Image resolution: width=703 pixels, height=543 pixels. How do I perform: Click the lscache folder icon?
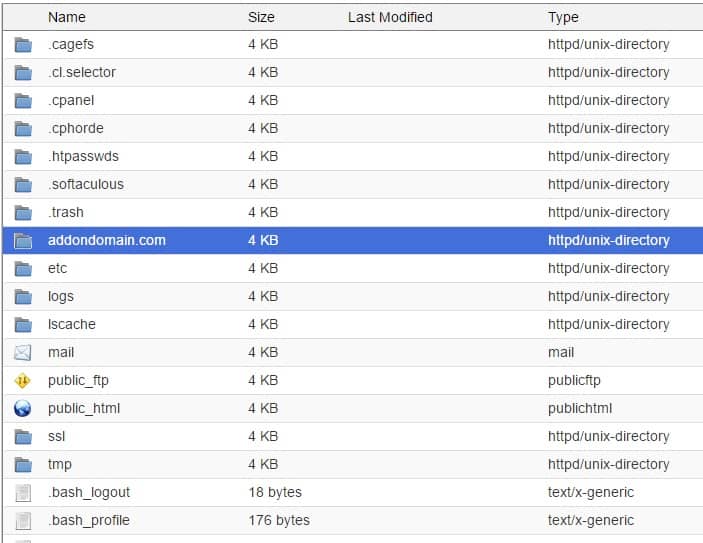[x=23, y=325]
